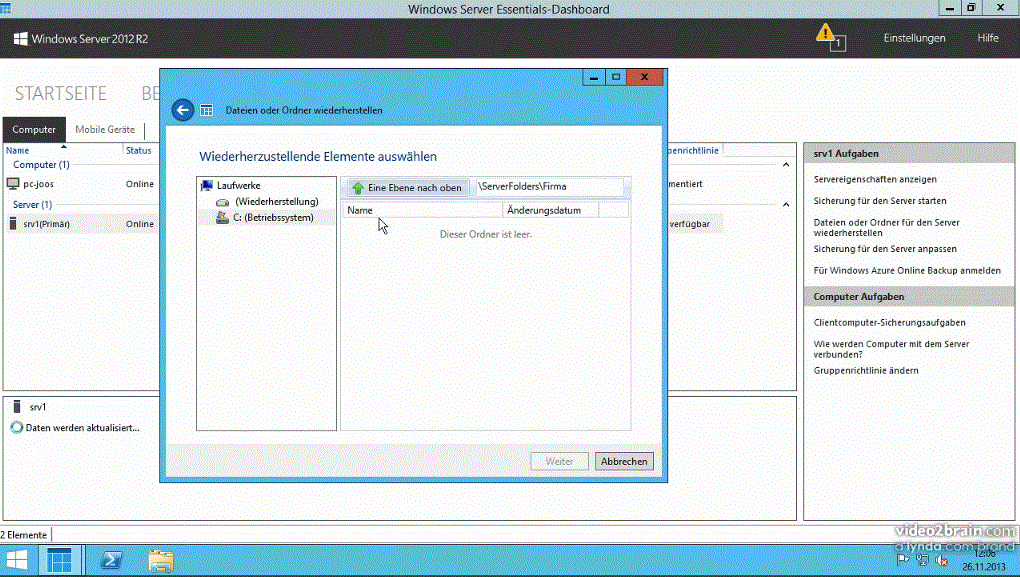The height and width of the screenshot is (577, 1020).
Task: Click Sicherung für den Server anpassen
Action: (885, 248)
